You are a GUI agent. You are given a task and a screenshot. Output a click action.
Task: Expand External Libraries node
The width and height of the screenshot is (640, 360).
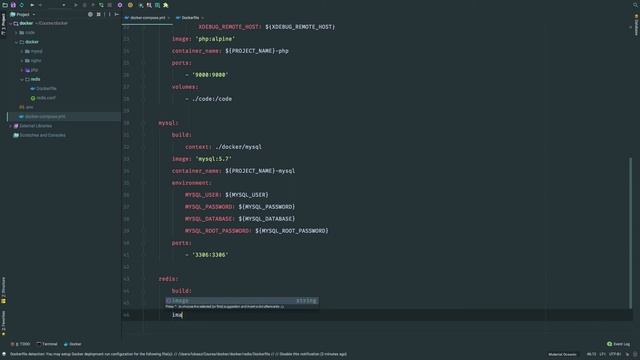(x=11, y=126)
